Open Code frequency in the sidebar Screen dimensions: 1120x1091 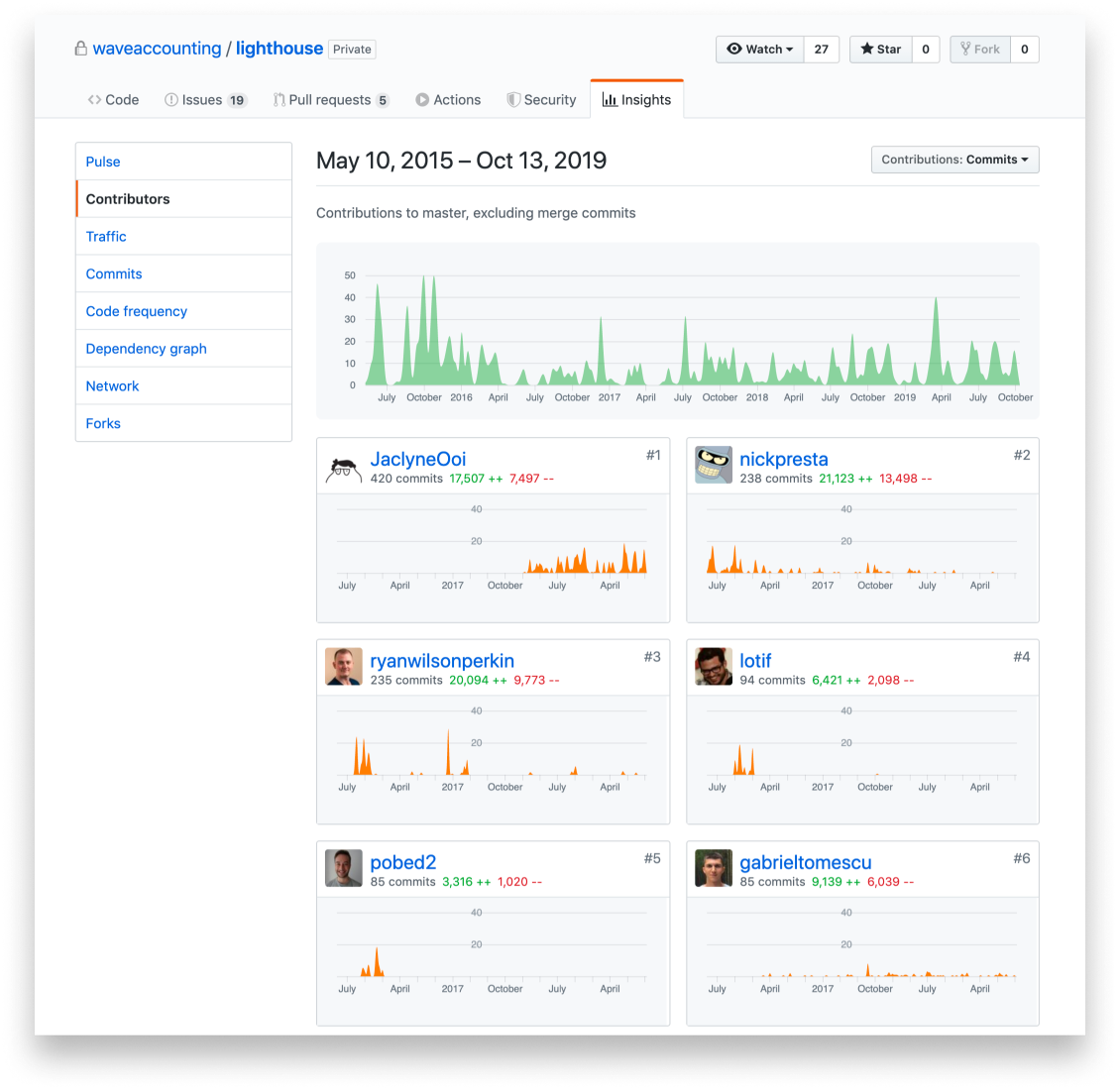click(183, 311)
